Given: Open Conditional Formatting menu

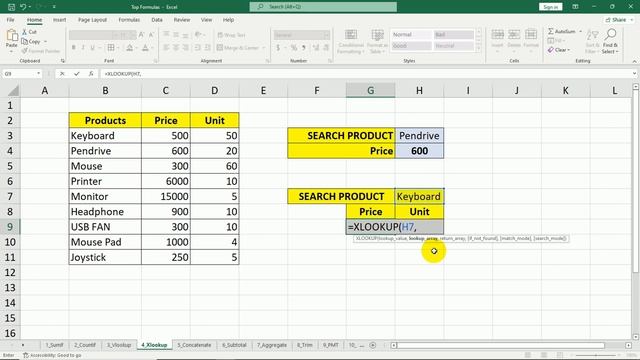Looking at the screenshot, I should pos(351,41).
